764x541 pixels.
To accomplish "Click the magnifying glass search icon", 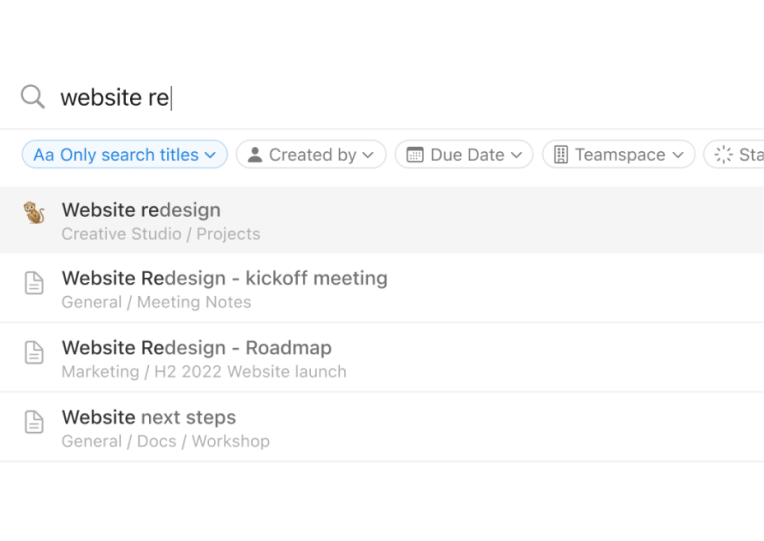I will tap(33, 97).
